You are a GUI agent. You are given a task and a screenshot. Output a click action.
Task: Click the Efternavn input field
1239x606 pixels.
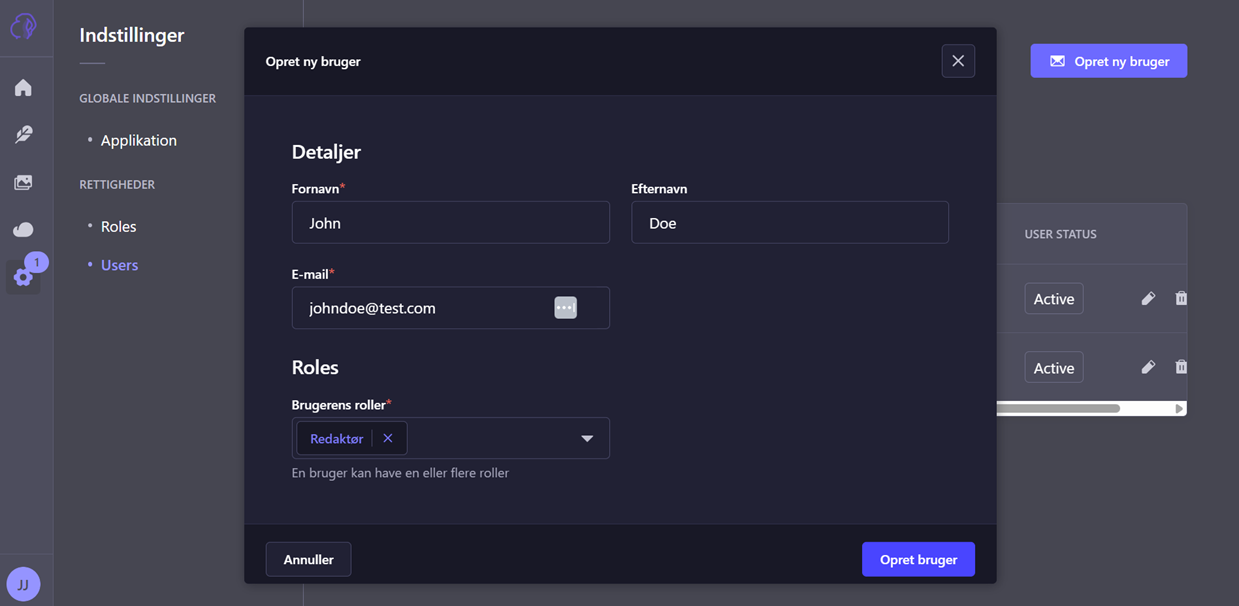pyautogui.click(x=789, y=223)
